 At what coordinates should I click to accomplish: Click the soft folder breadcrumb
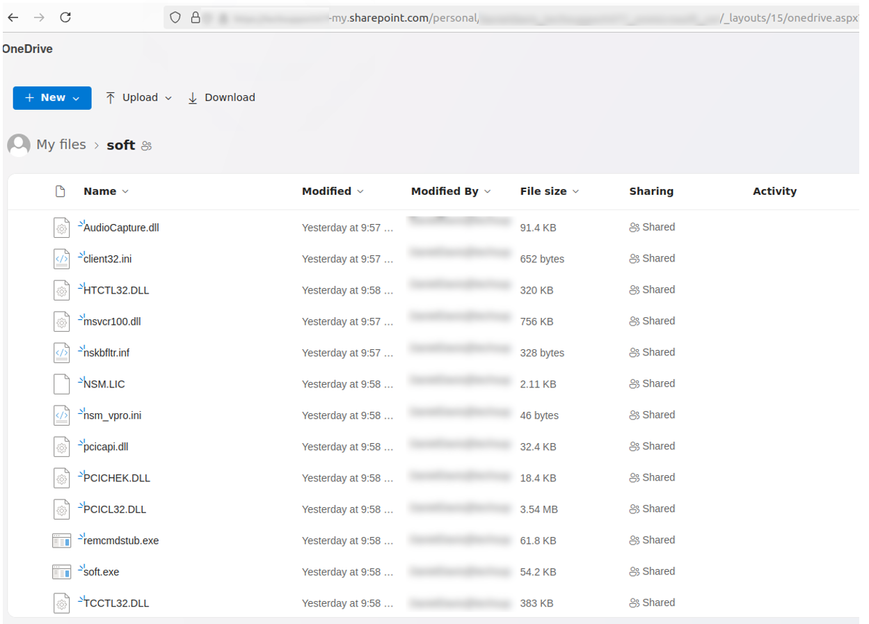[121, 145]
